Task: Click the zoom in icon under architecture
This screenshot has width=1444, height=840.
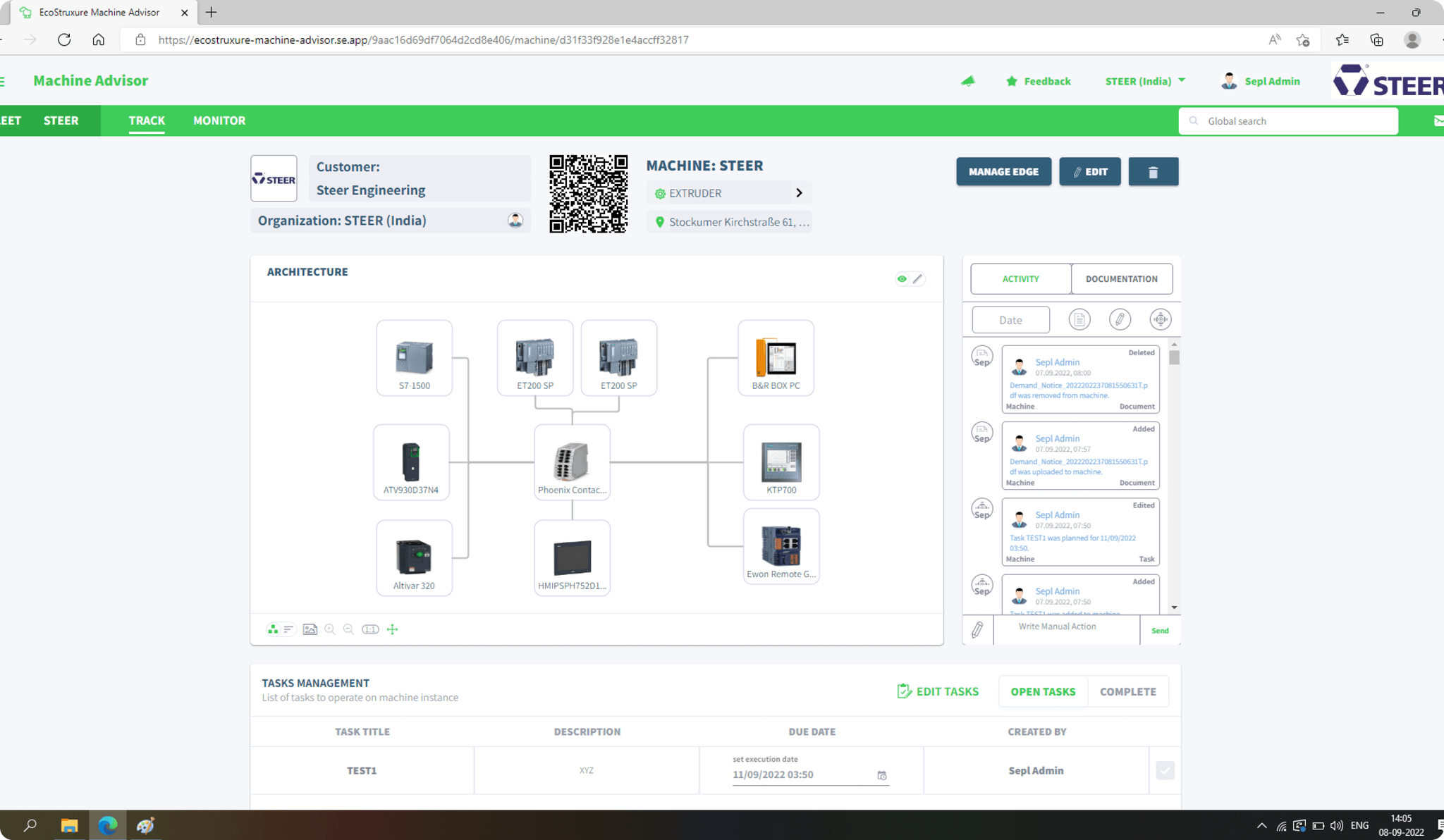Action: tap(329, 629)
